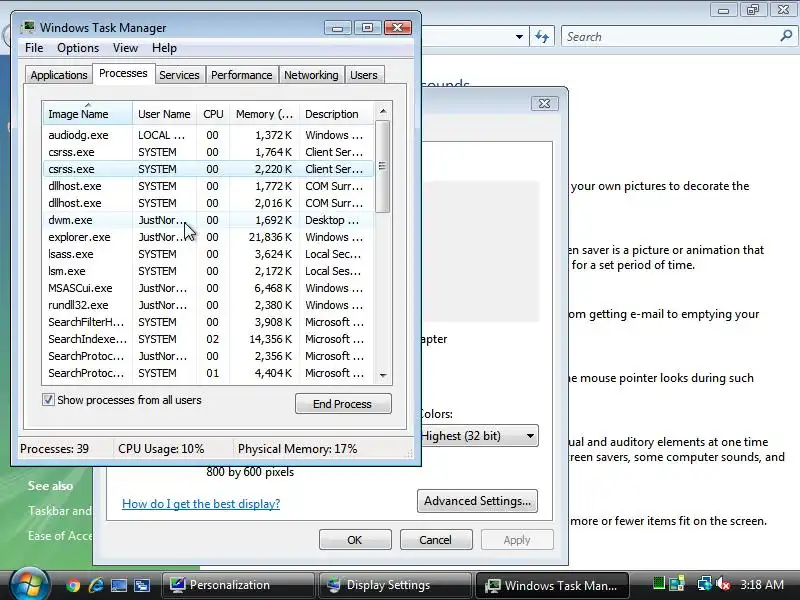Switch to the Services tab
The width and height of the screenshot is (800, 600).
click(179, 75)
